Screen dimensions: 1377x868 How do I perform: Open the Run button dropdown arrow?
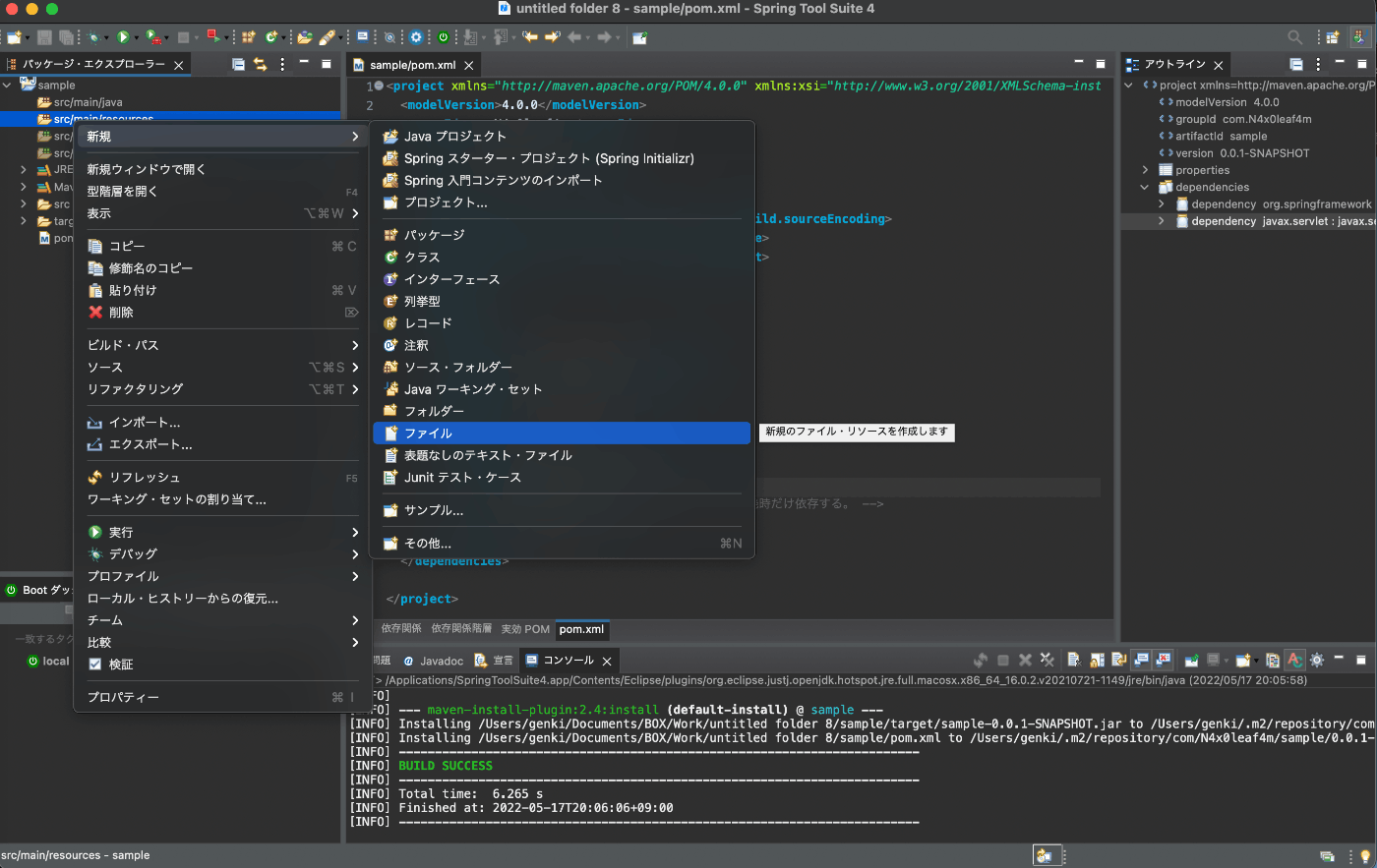[x=137, y=38]
